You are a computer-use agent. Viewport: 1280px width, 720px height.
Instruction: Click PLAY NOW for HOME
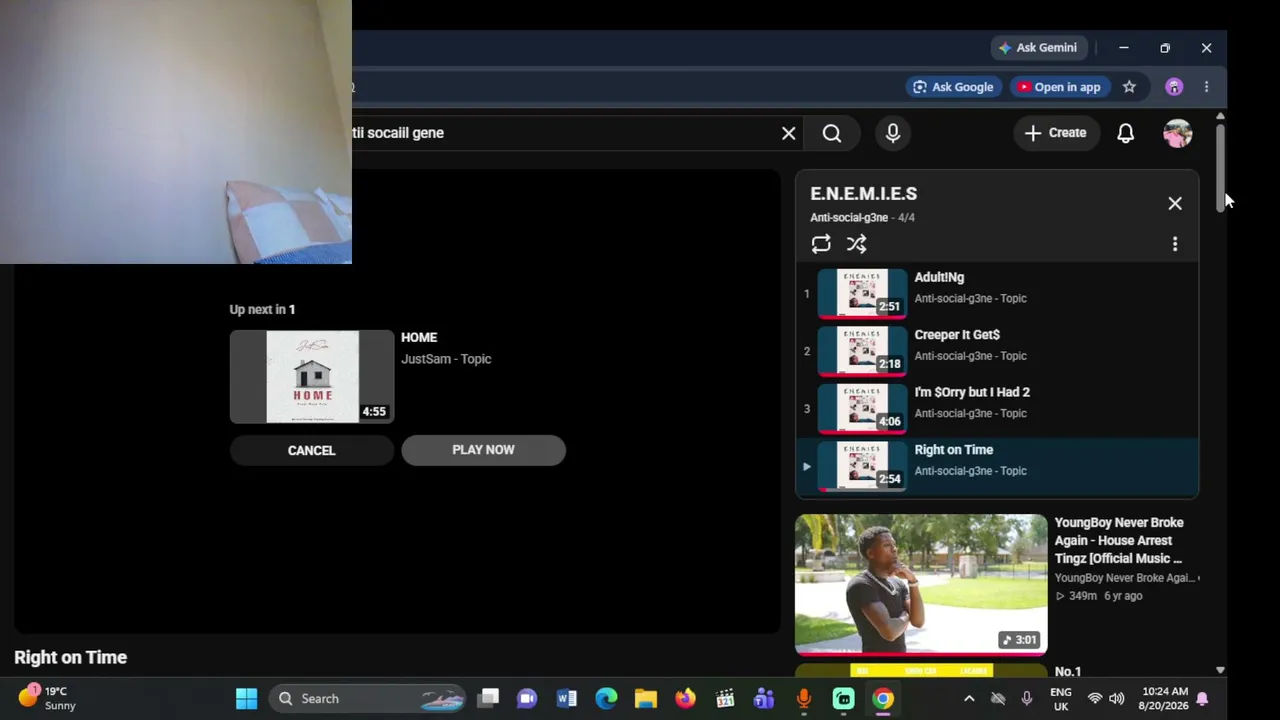pos(483,450)
